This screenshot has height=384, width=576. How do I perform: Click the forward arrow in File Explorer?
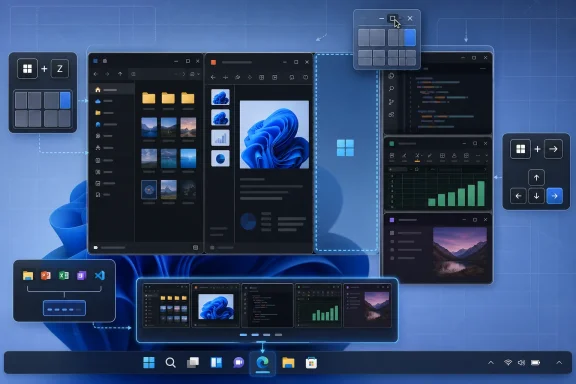(x=107, y=74)
